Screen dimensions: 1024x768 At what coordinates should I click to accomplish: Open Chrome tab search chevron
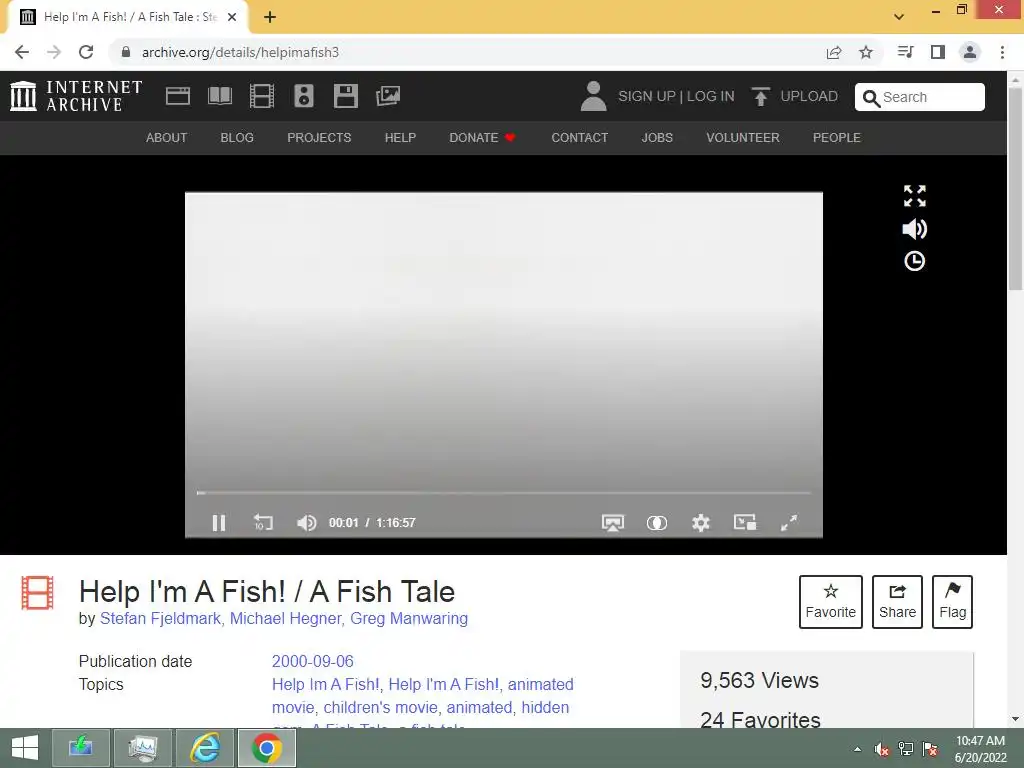[899, 16]
